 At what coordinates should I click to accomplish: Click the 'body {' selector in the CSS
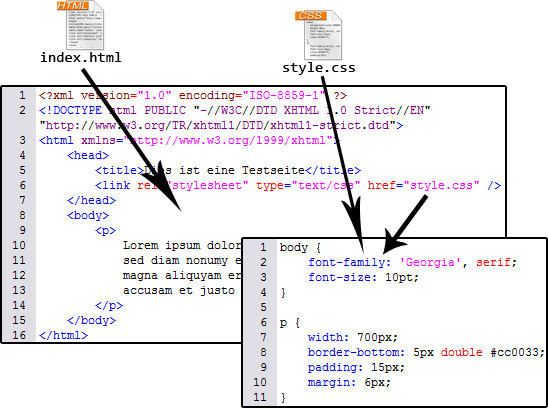(x=300, y=248)
